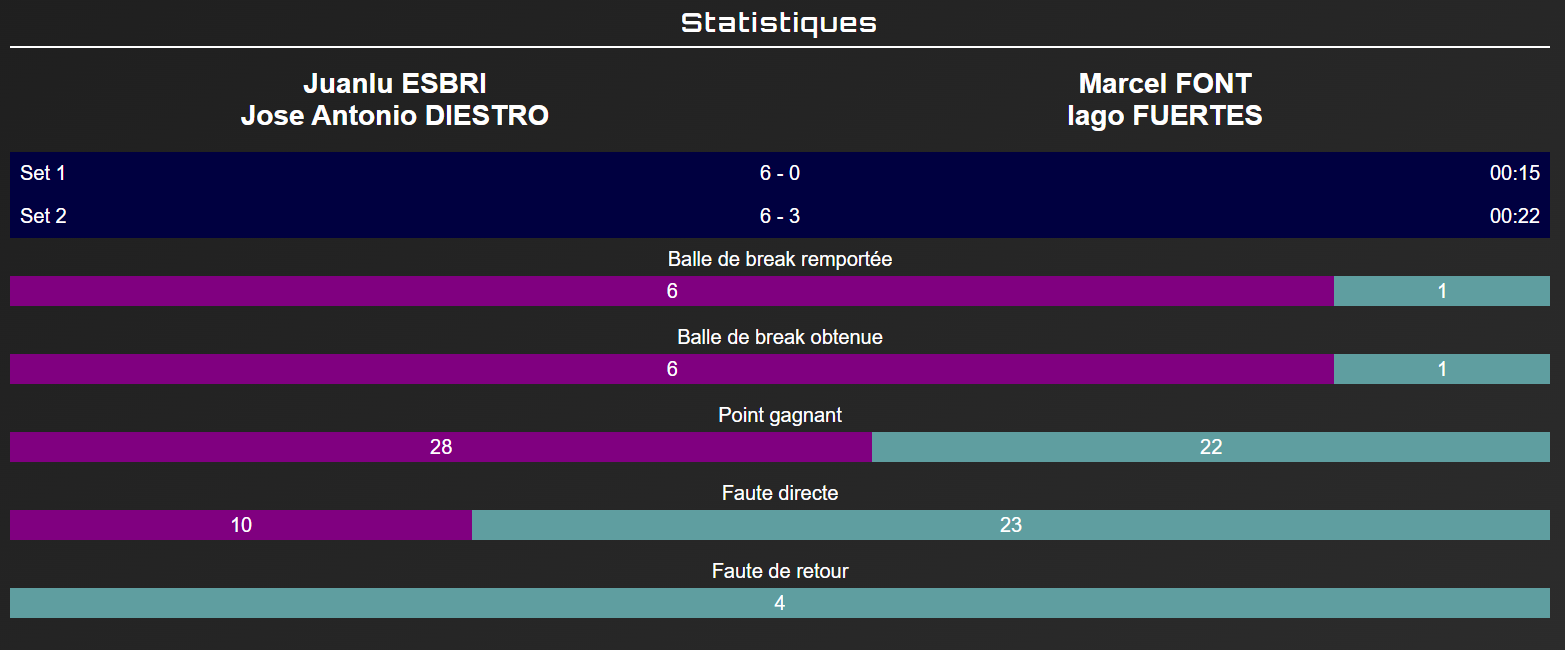
Task: Click Set 1 duration 00:15
Action: (1514, 173)
